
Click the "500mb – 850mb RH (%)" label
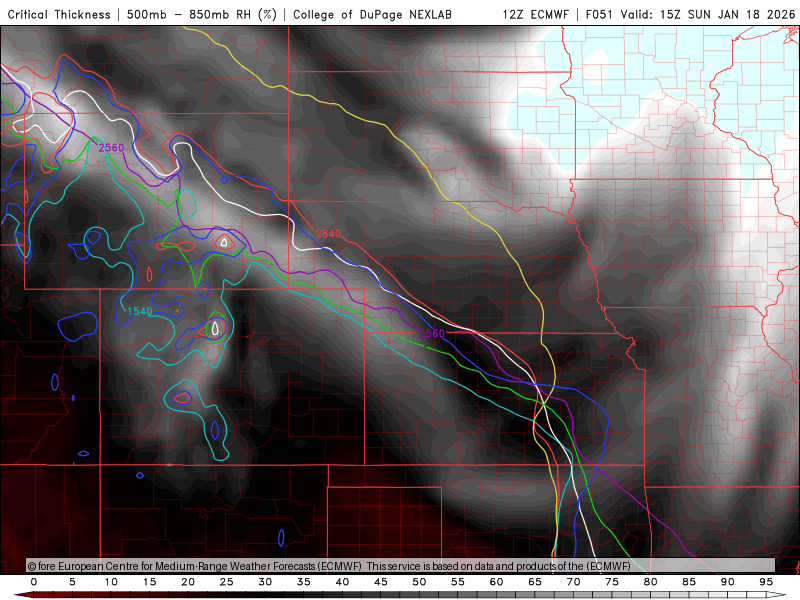tap(202, 15)
